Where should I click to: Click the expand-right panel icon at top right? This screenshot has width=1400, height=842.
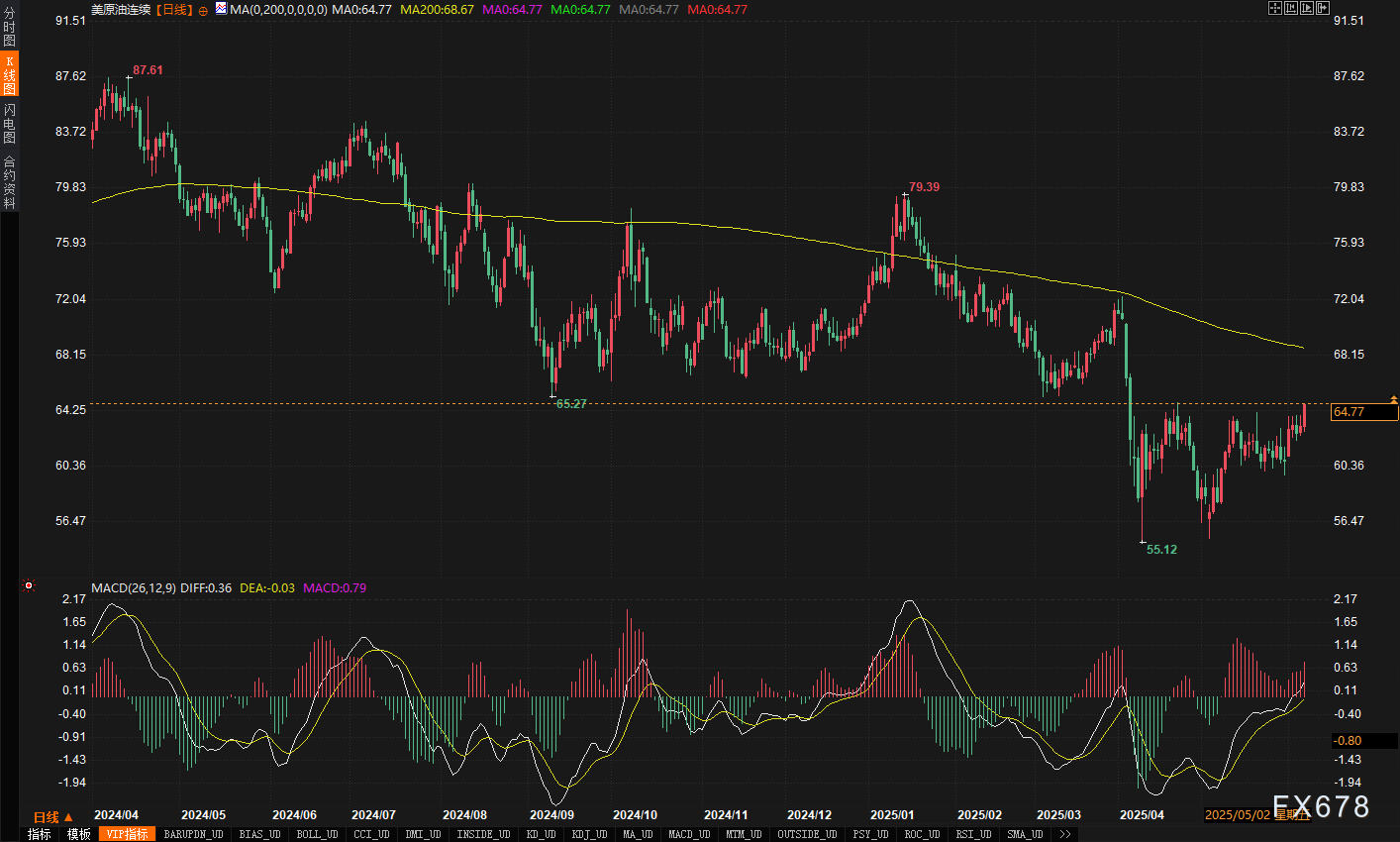point(1323,8)
